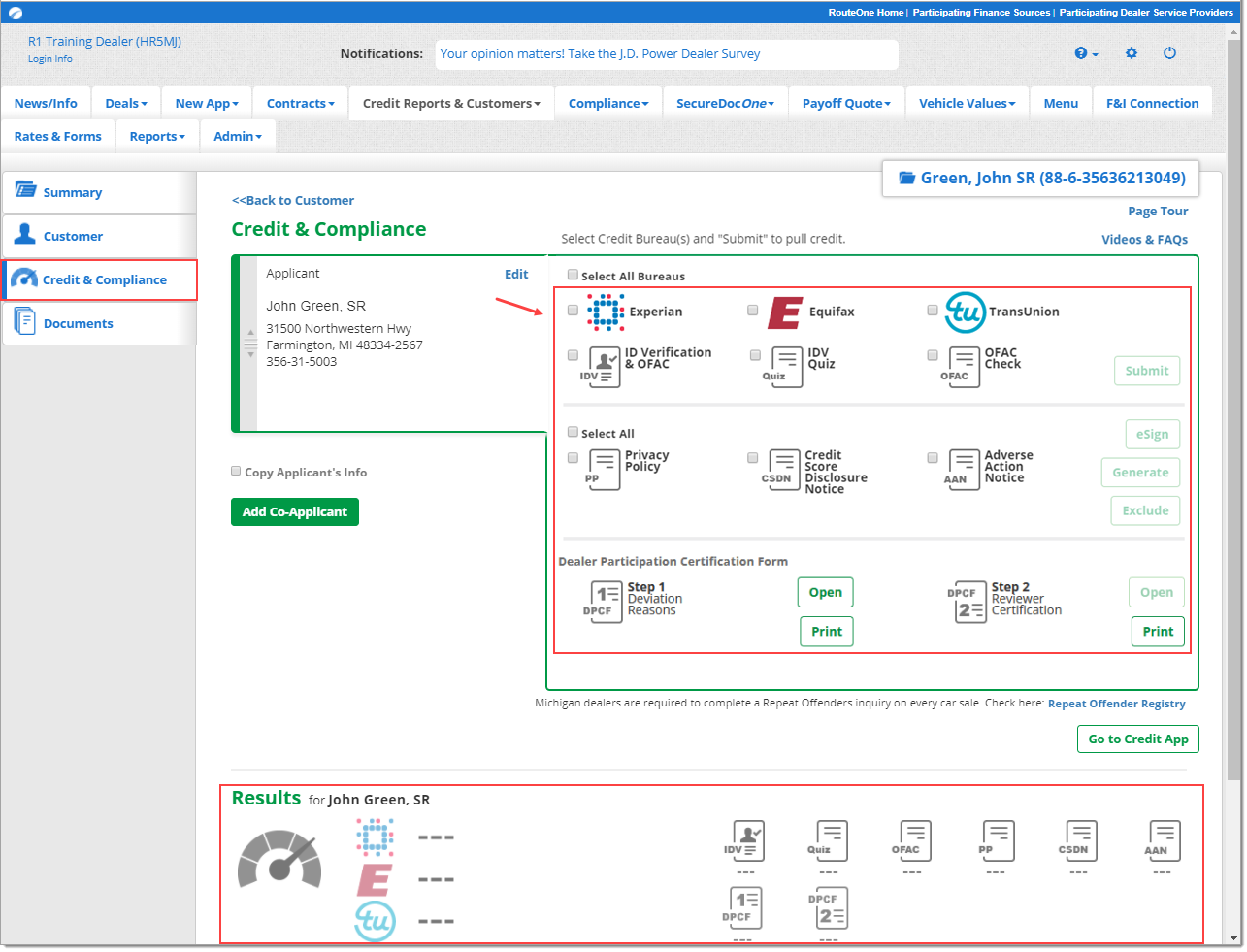The image size is (1247, 952).
Task: Open the help question-mark menu
Action: [x=1086, y=53]
